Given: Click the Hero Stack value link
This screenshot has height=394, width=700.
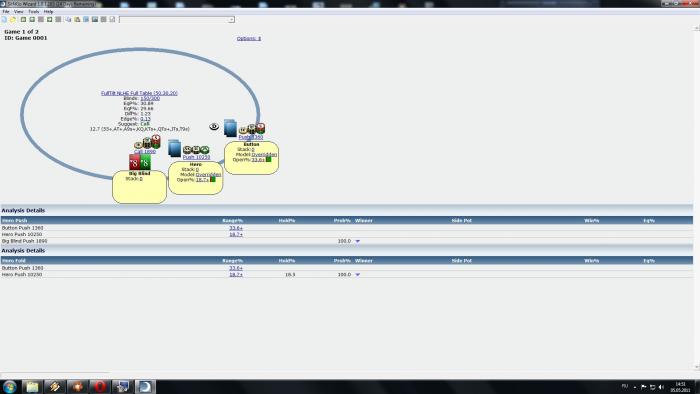Looking at the screenshot, I should [x=197, y=170].
